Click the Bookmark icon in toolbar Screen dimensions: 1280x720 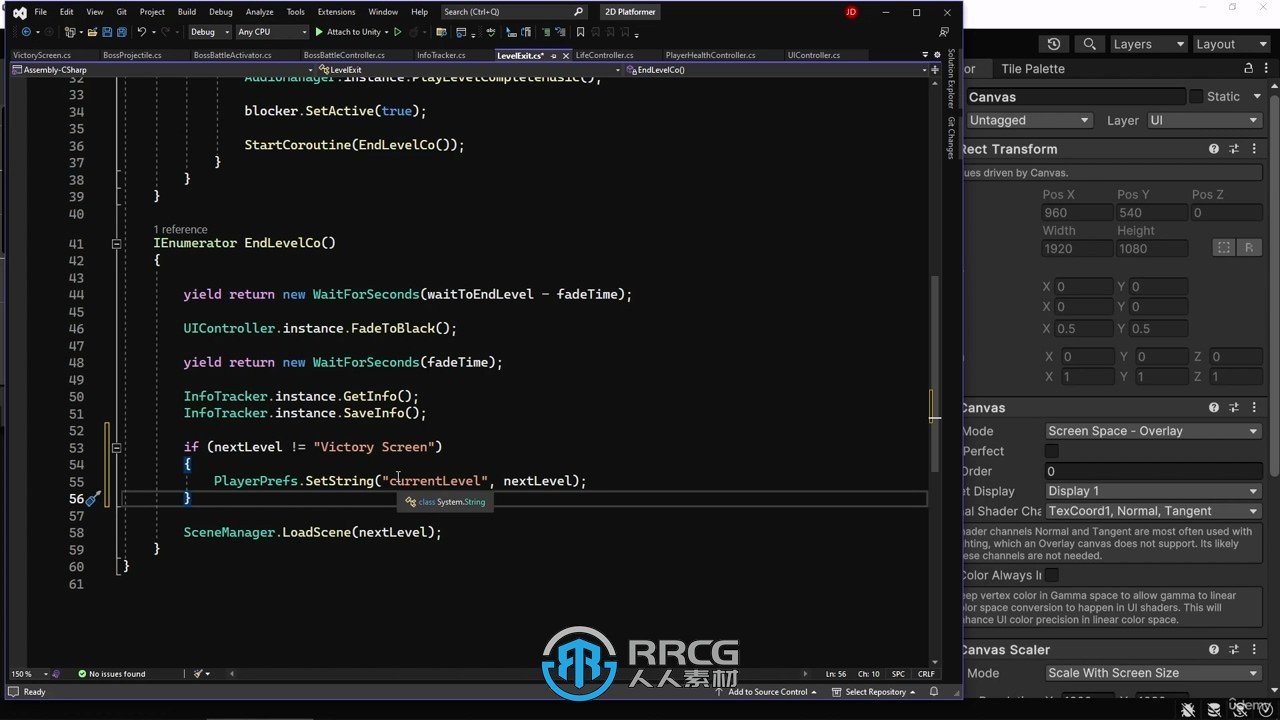pyautogui.click(x=580, y=32)
